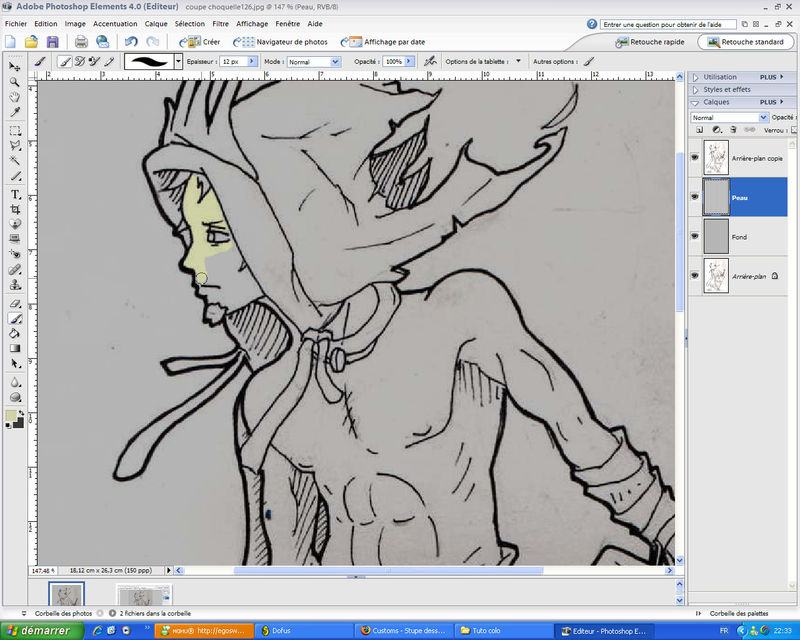Open the Windows démarrer start menu

(x=42, y=631)
